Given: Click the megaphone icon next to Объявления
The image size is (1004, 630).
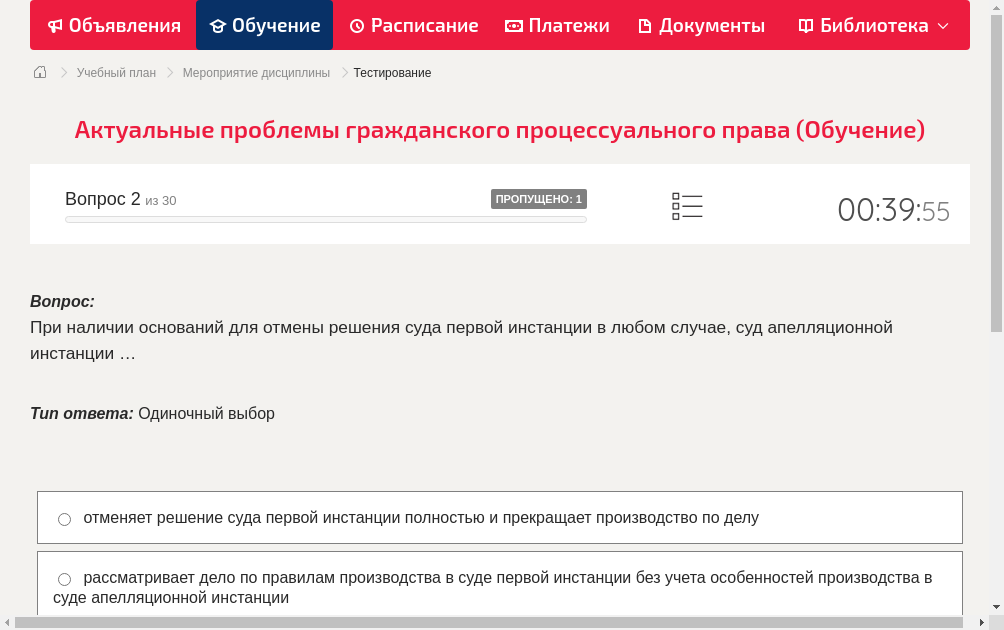Looking at the screenshot, I should point(54,25).
